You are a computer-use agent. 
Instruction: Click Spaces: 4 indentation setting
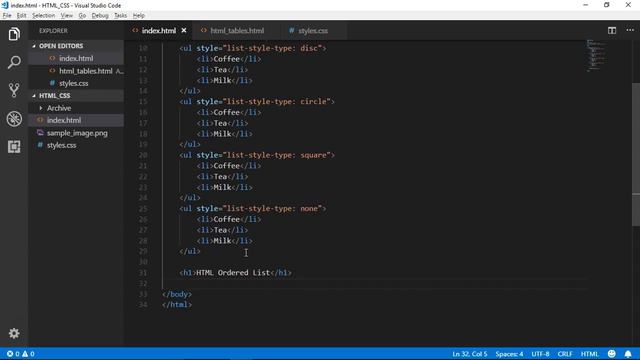pyautogui.click(x=509, y=354)
